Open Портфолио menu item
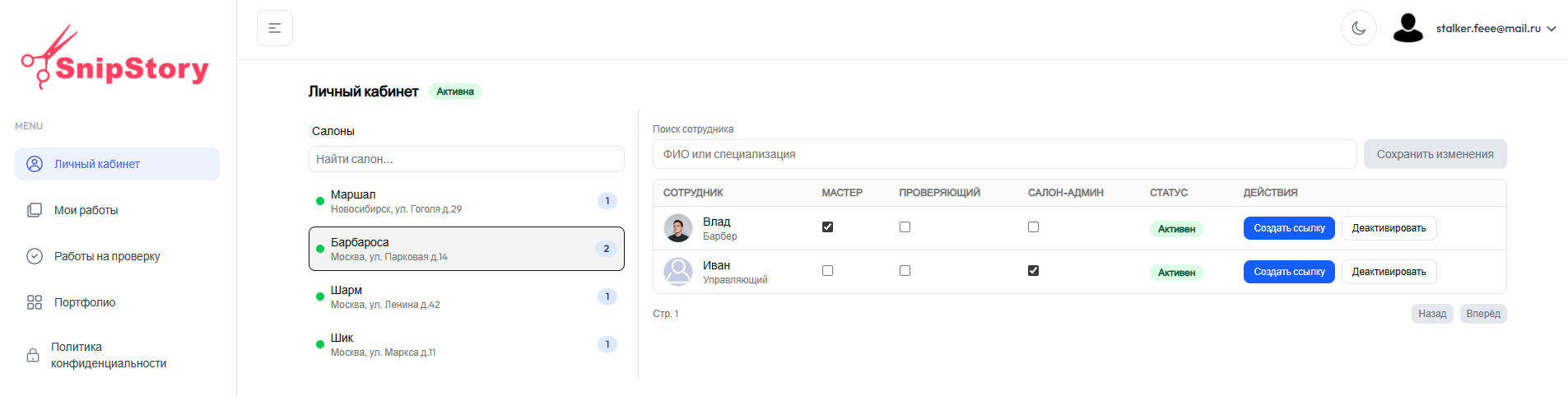The image size is (1568, 397). click(117, 302)
